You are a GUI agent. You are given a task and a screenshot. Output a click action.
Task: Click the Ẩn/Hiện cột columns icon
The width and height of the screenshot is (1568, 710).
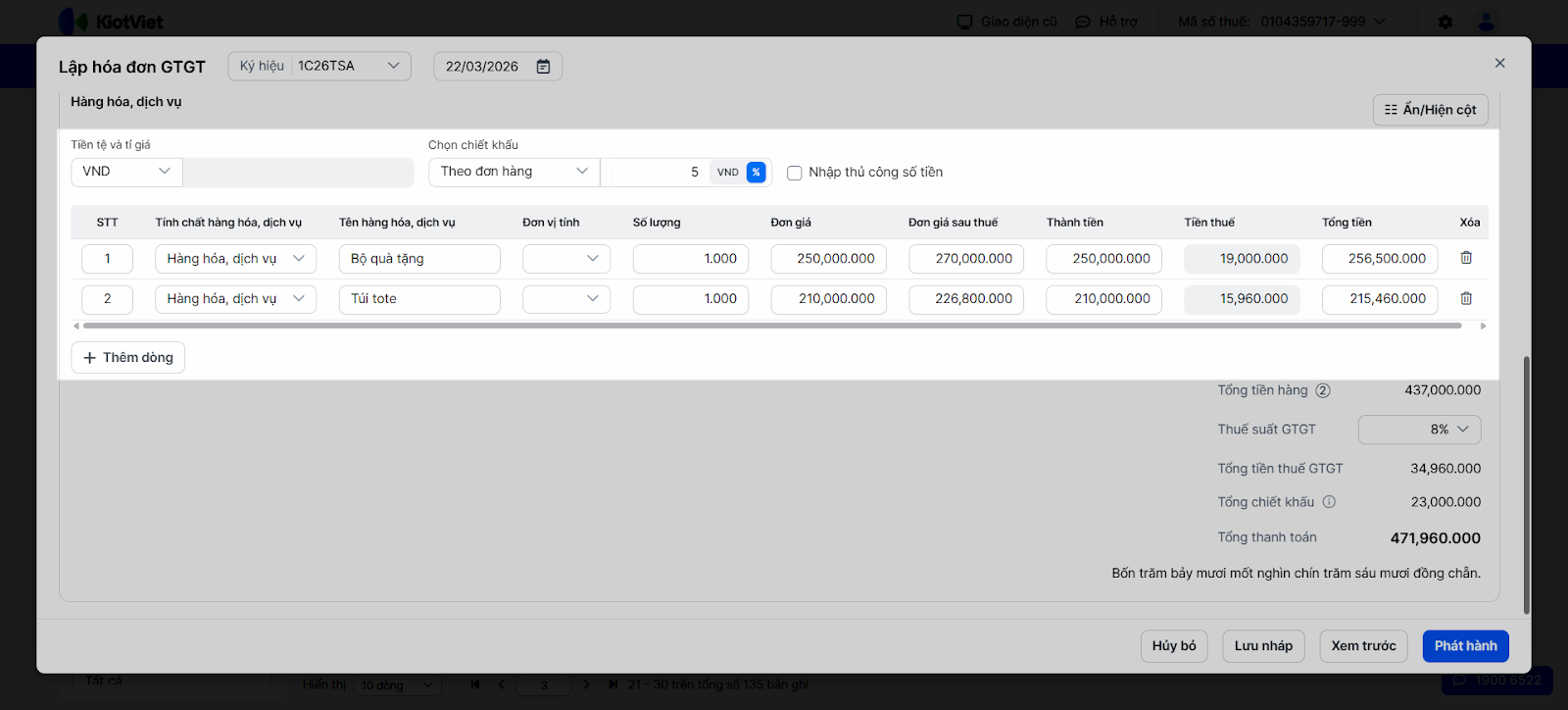coord(1391,110)
